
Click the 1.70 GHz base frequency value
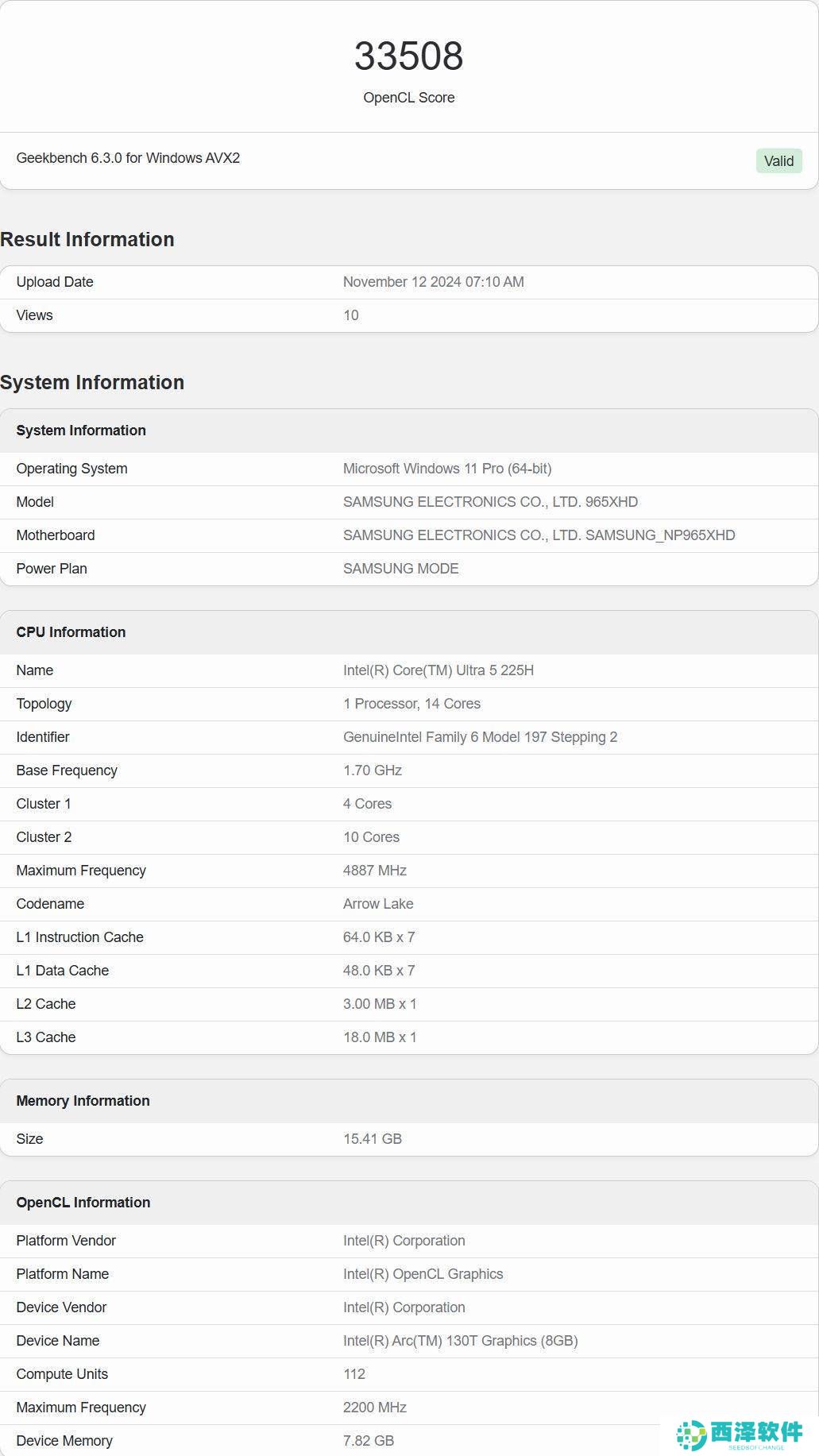tap(373, 770)
